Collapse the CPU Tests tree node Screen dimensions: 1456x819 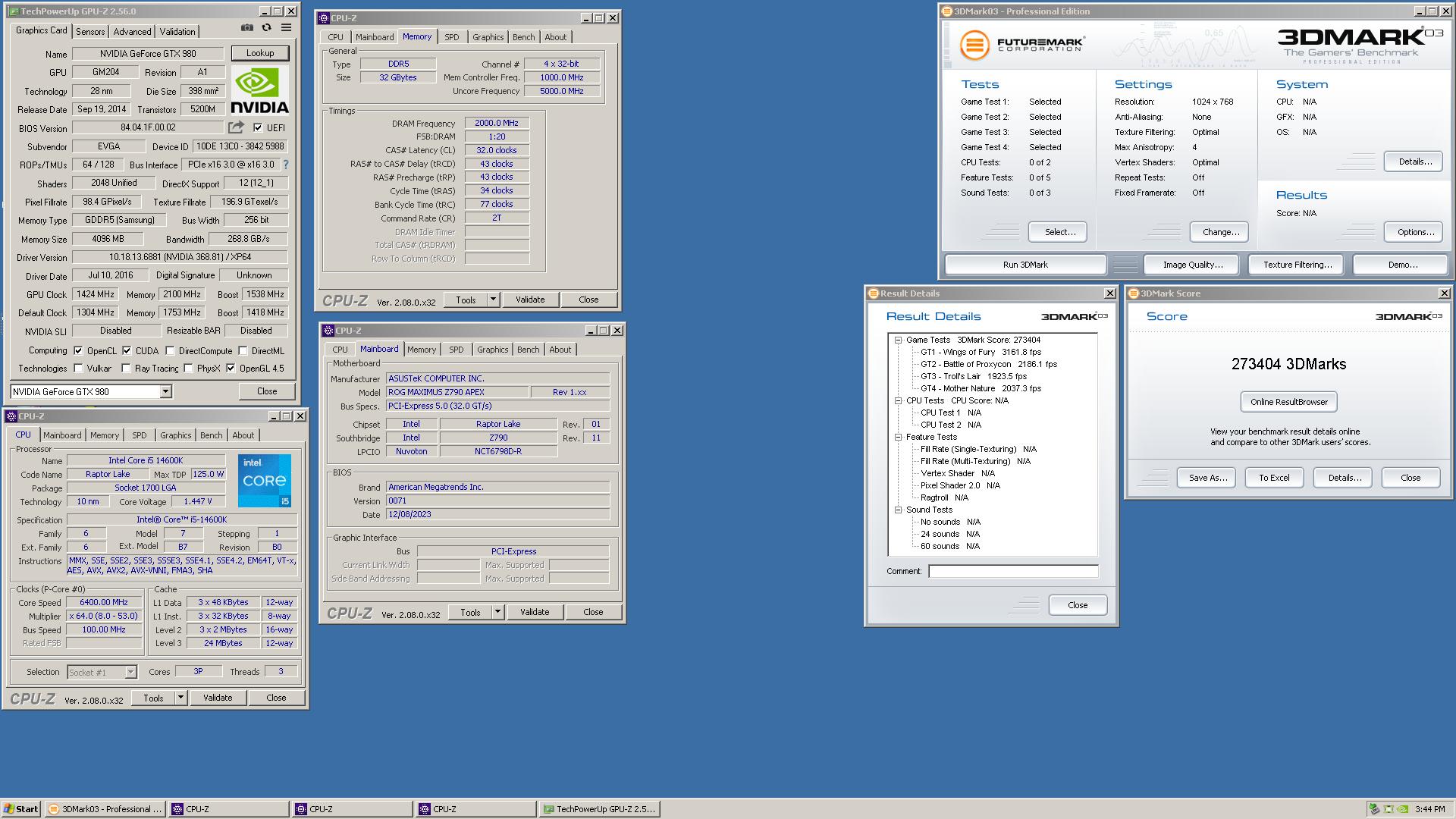[x=898, y=400]
